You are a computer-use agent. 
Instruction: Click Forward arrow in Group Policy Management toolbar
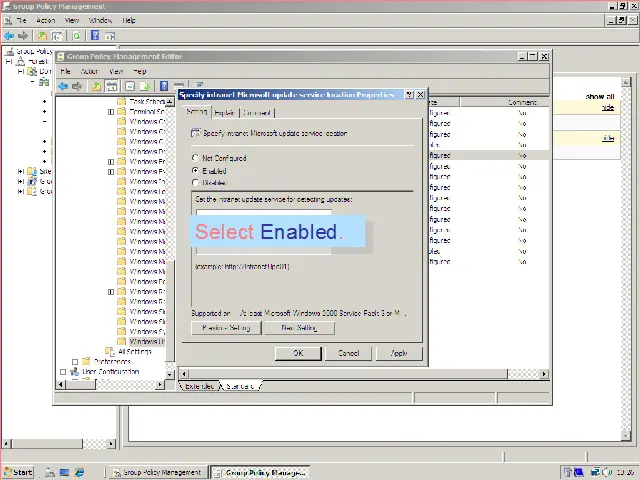pyautogui.click(x=23, y=36)
